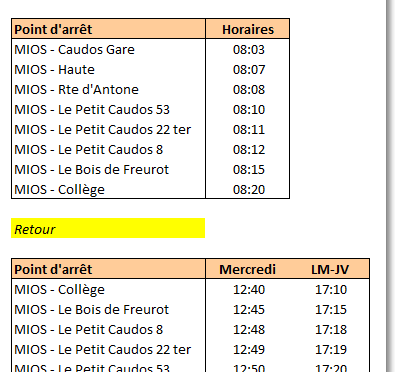Select the 08:12 time for Le Petit Caudos 8
395x372 pixels.
249,149
